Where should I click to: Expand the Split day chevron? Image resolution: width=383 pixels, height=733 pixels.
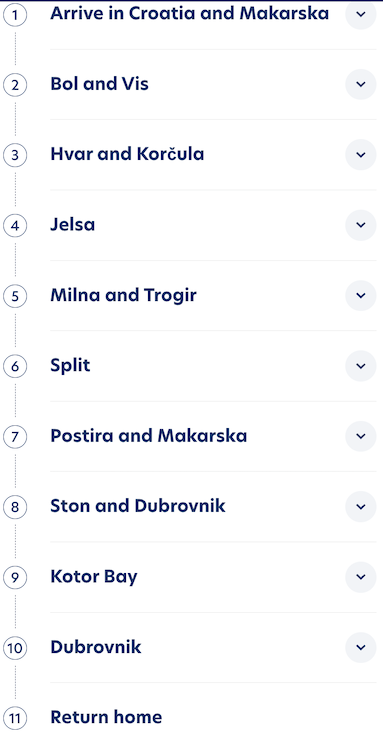pos(361,366)
